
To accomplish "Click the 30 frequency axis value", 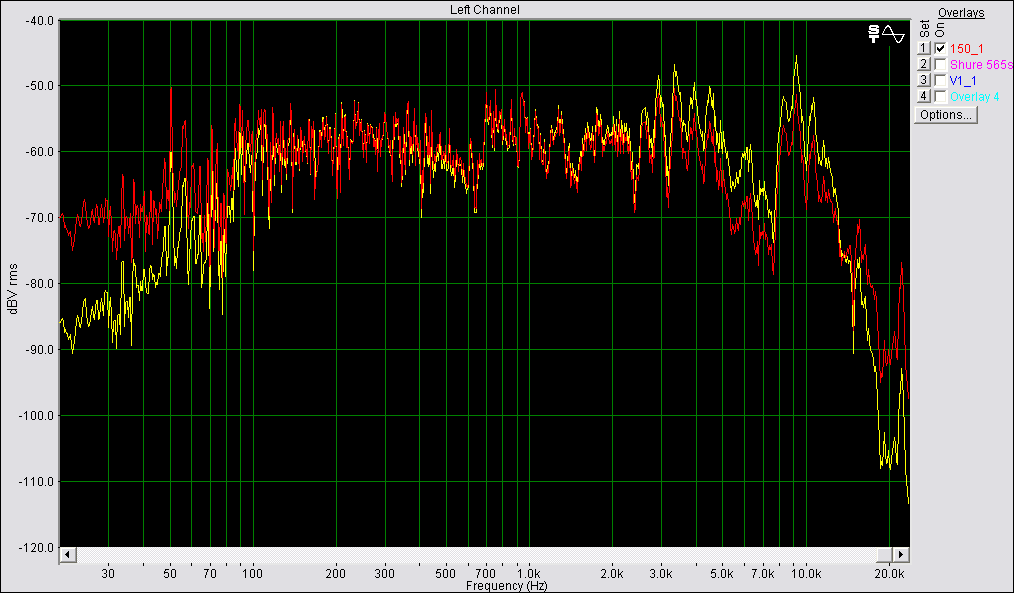I will point(108,574).
